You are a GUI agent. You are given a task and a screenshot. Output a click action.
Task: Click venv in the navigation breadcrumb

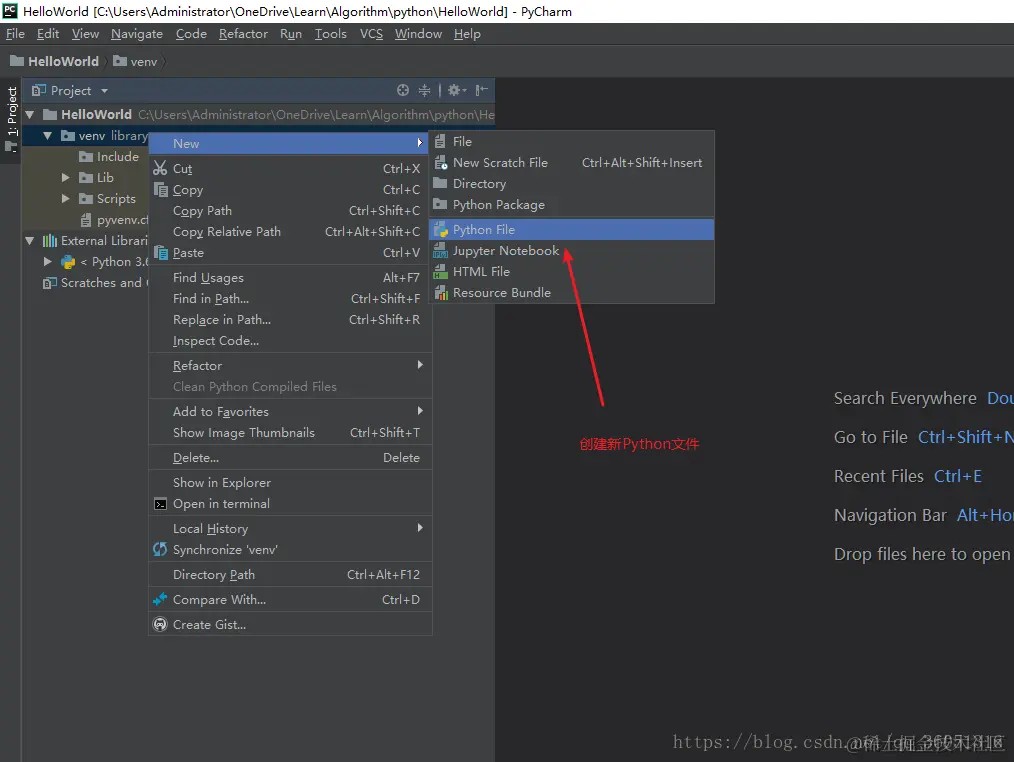(135, 61)
